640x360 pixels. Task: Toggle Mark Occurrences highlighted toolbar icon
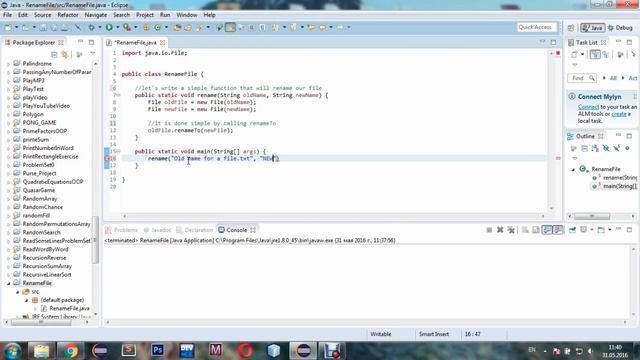pos(231,27)
